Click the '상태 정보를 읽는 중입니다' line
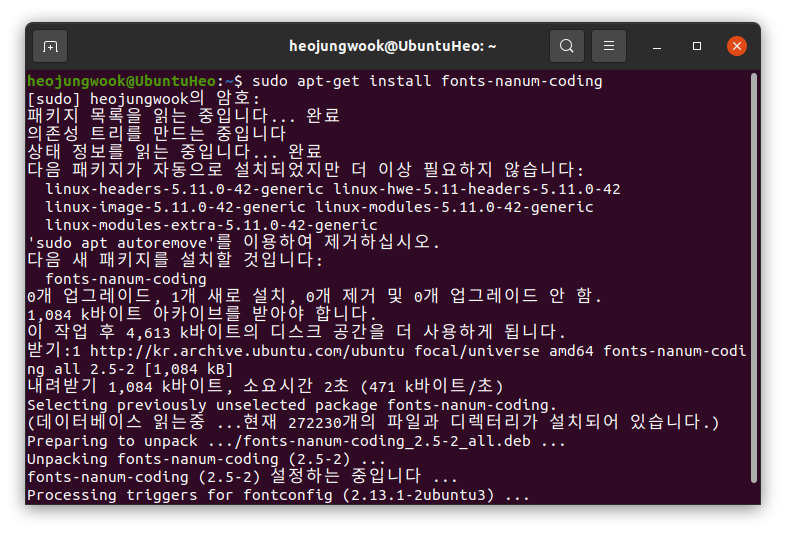The width and height of the screenshot is (786, 533). 174,152
